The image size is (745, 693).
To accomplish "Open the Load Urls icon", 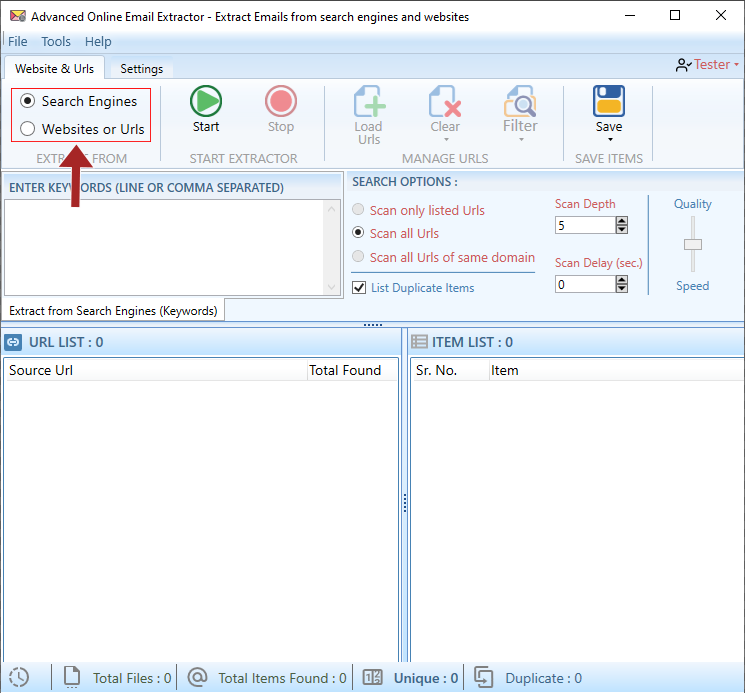I will (x=369, y=101).
